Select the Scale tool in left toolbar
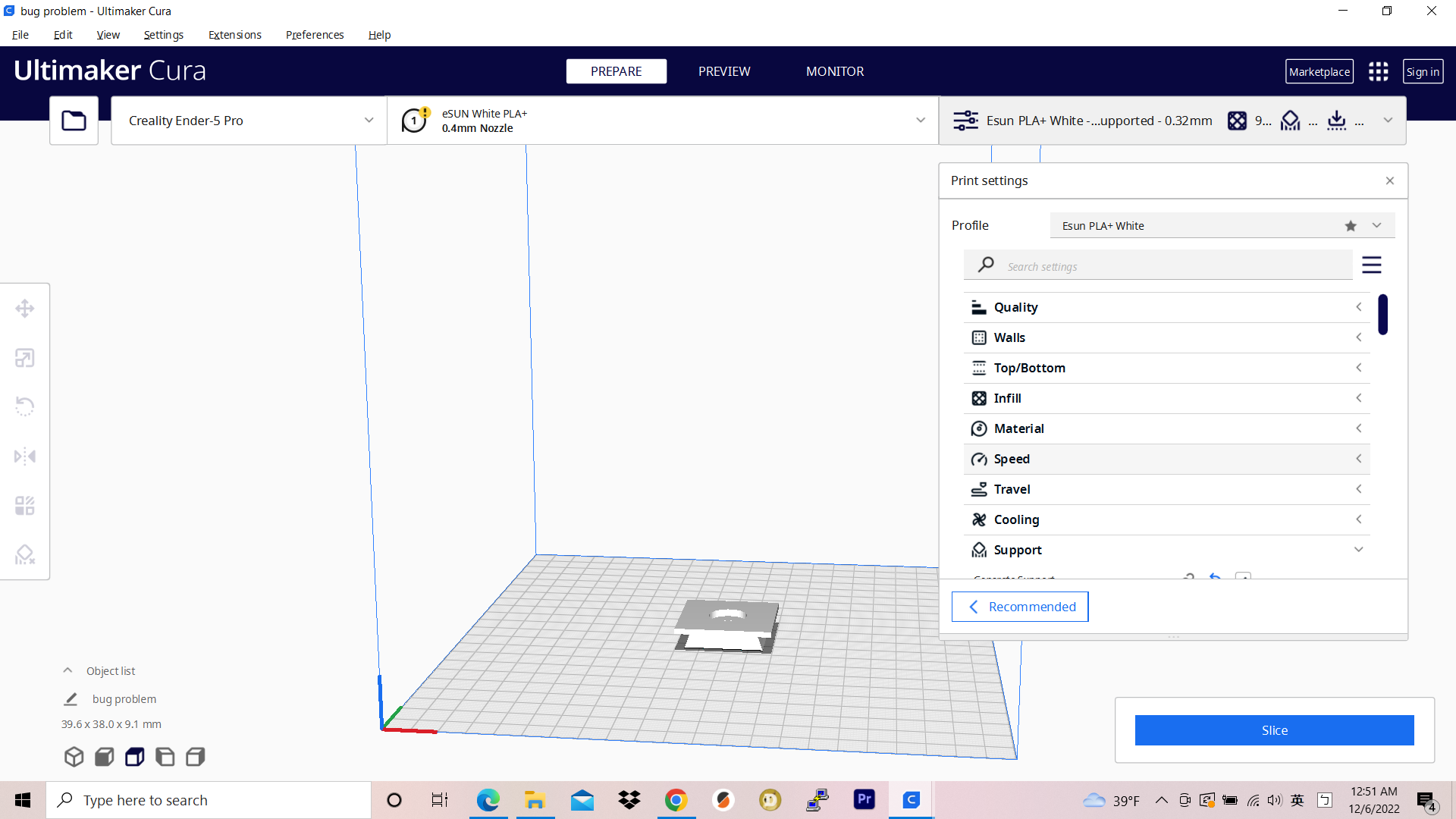 tap(25, 358)
